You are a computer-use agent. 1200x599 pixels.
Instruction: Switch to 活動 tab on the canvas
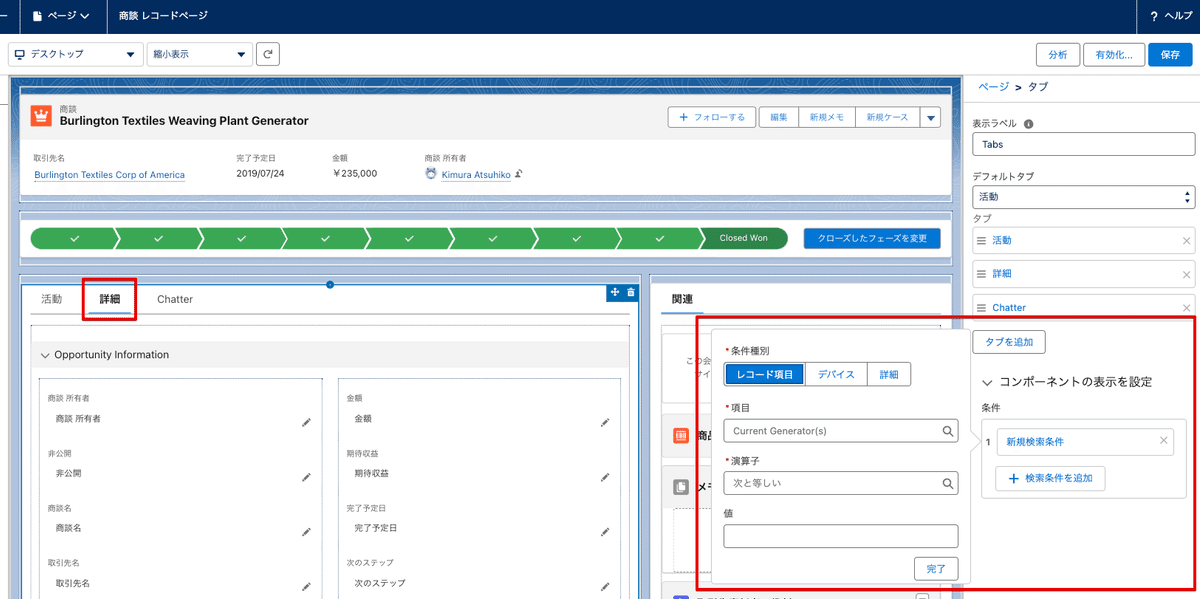tap(52, 299)
